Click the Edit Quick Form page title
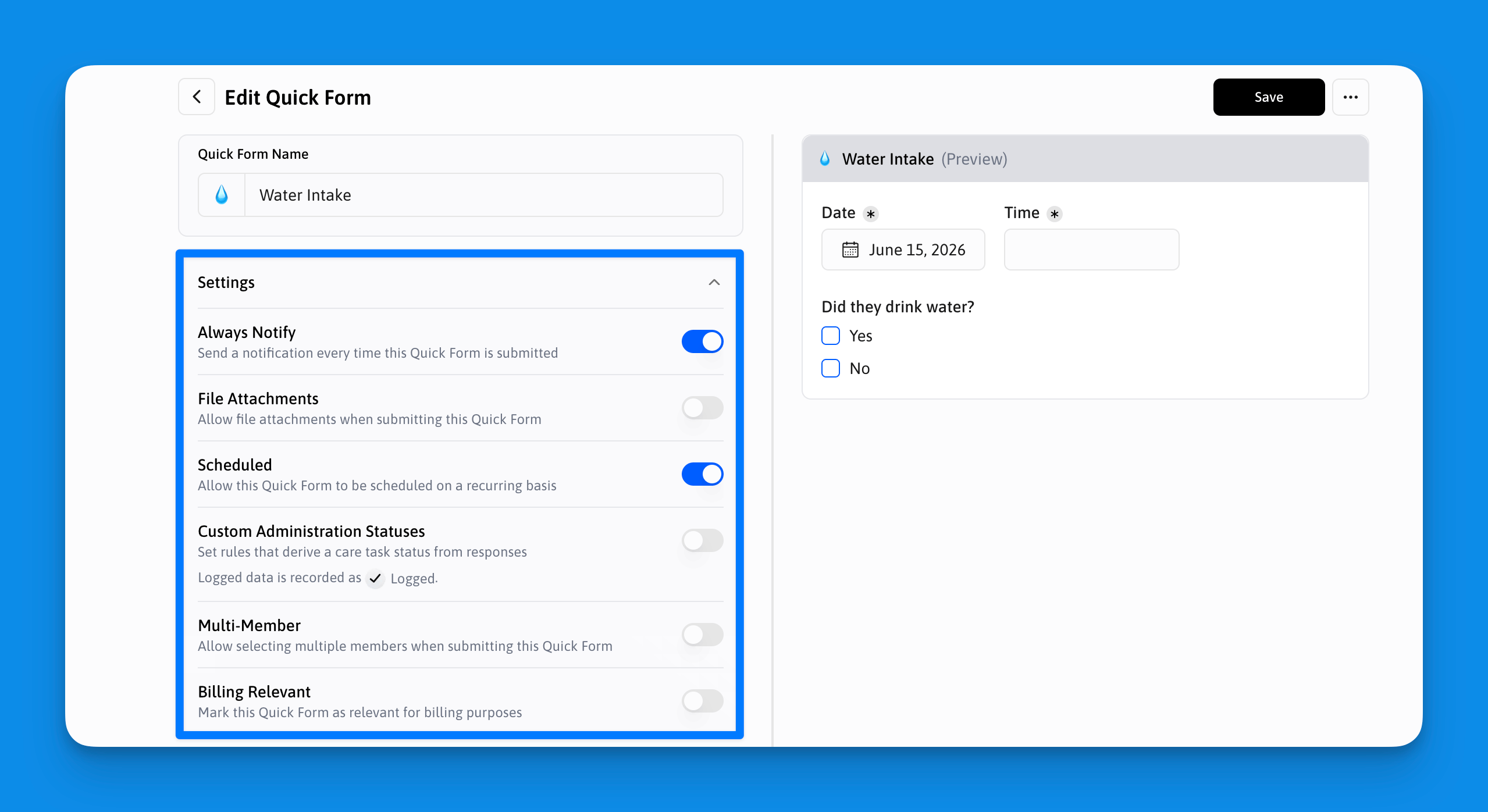 click(x=298, y=97)
